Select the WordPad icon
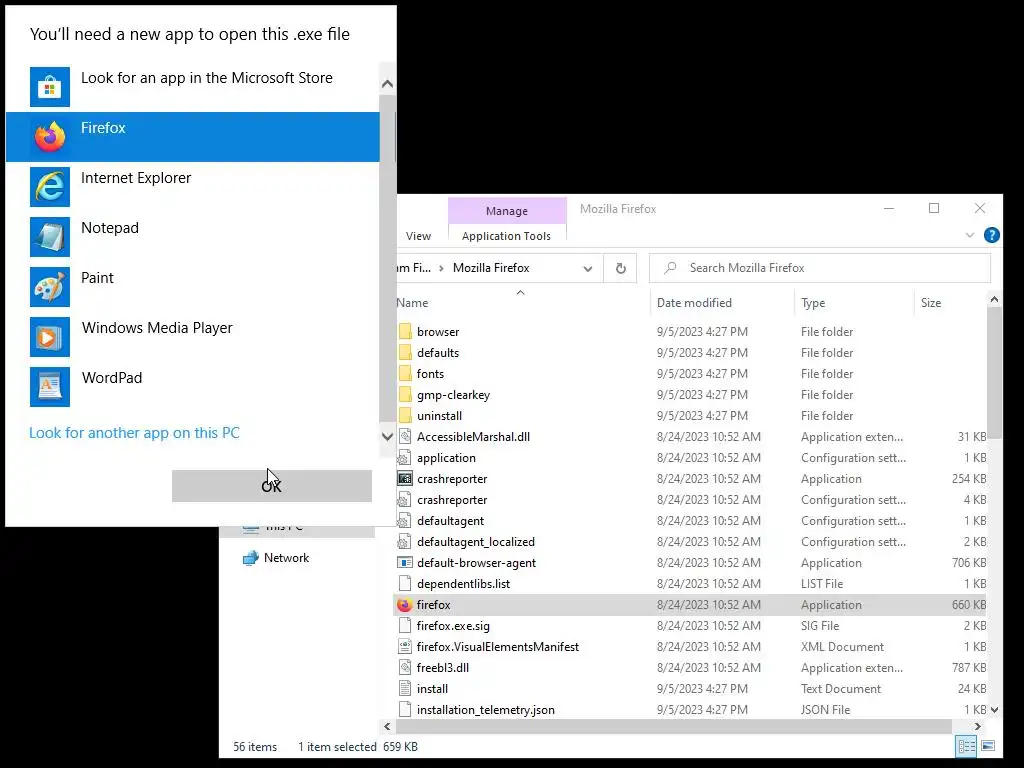The height and width of the screenshot is (768, 1024). click(x=50, y=386)
